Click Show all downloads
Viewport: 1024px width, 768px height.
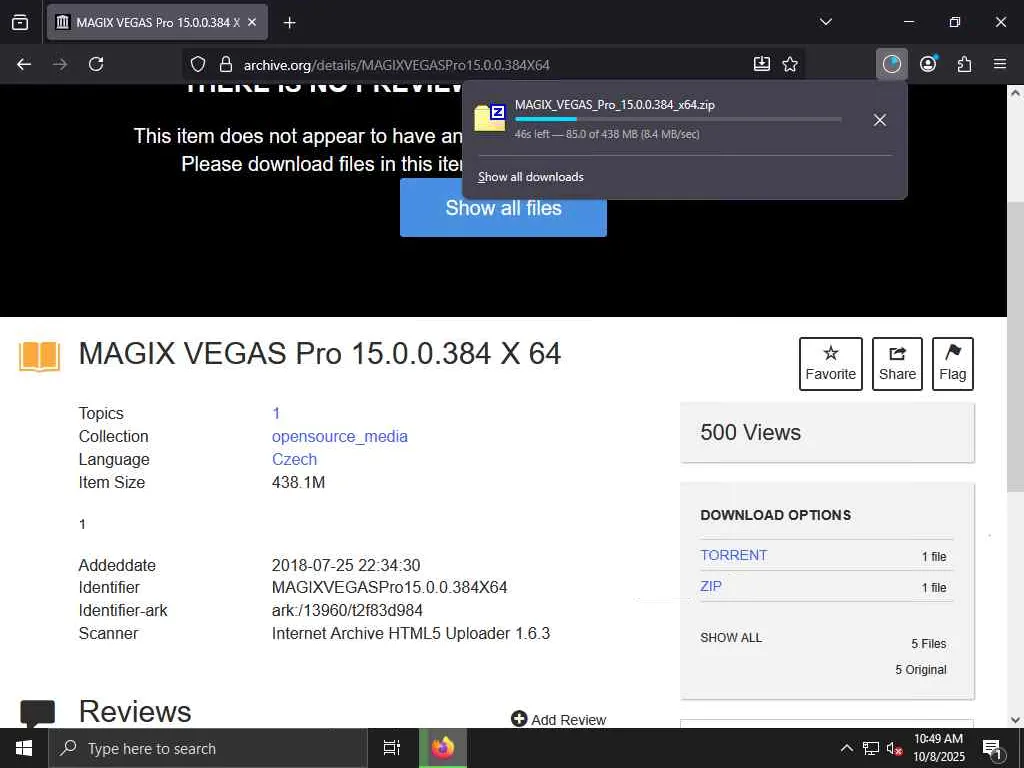pyautogui.click(x=531, y=177)
